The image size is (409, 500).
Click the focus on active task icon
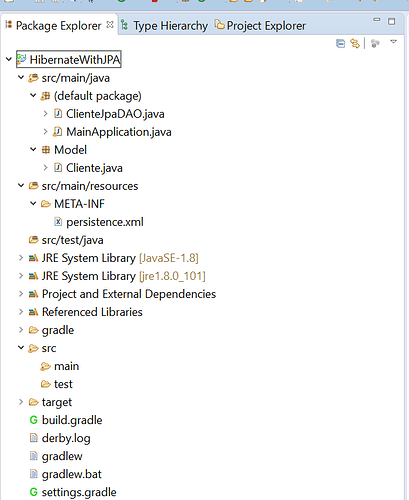(375, 43)
